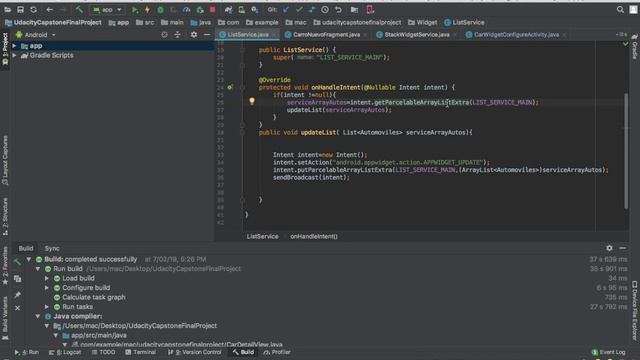
Task: Click the editor vertical scrollbar
Action: tap(626, 151)
